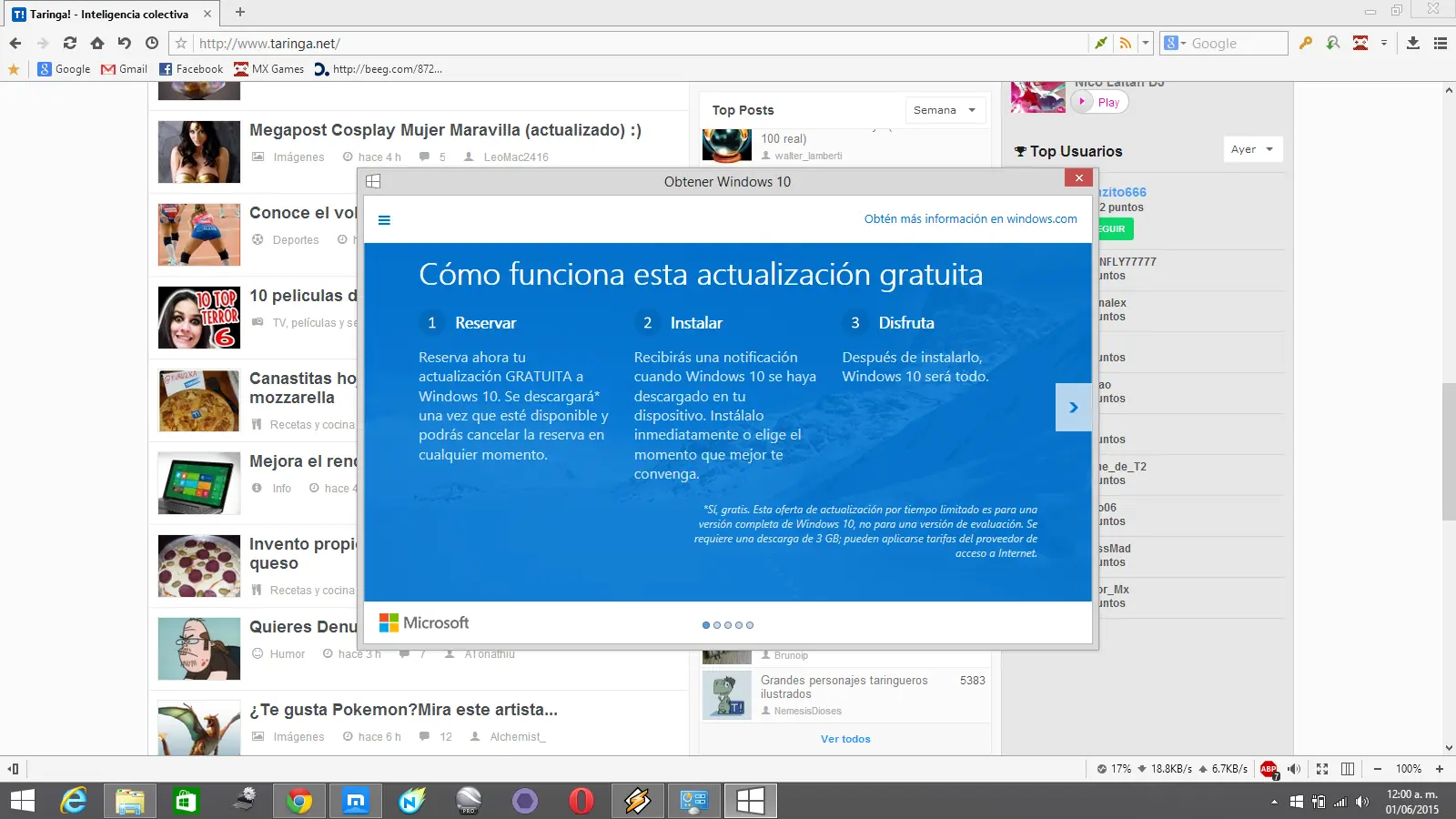
Task: Open the Adblock Plus icon in status bar
Action: click(x=1269, y=769)
